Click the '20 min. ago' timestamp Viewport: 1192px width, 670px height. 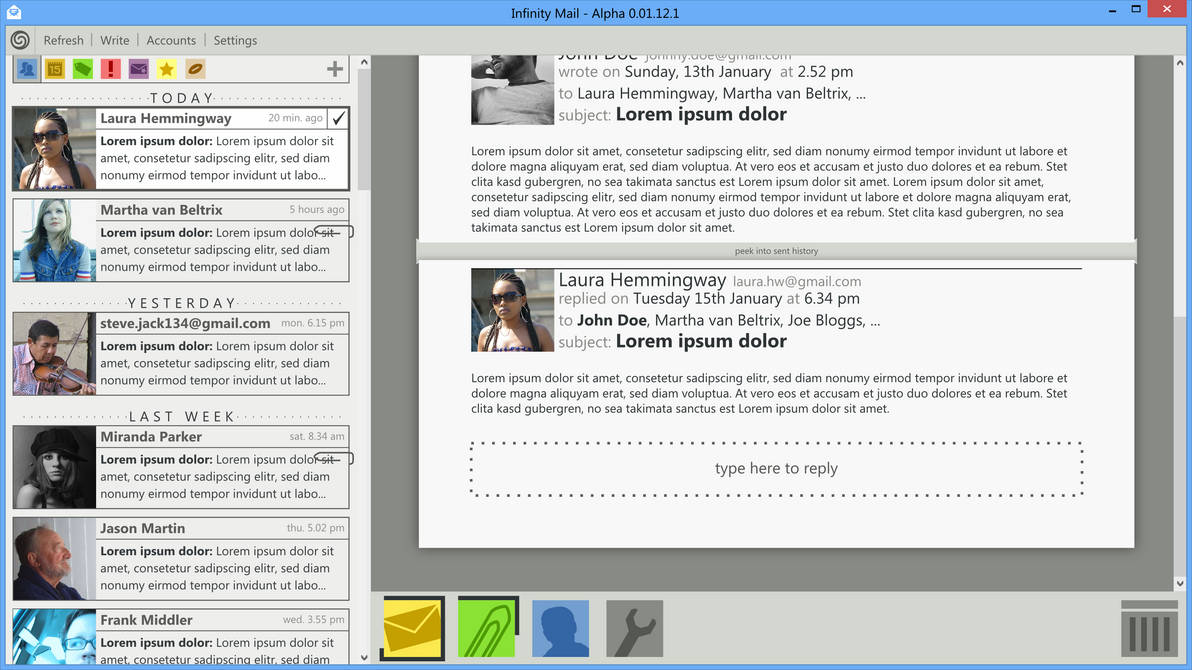(x=295, y=118)
